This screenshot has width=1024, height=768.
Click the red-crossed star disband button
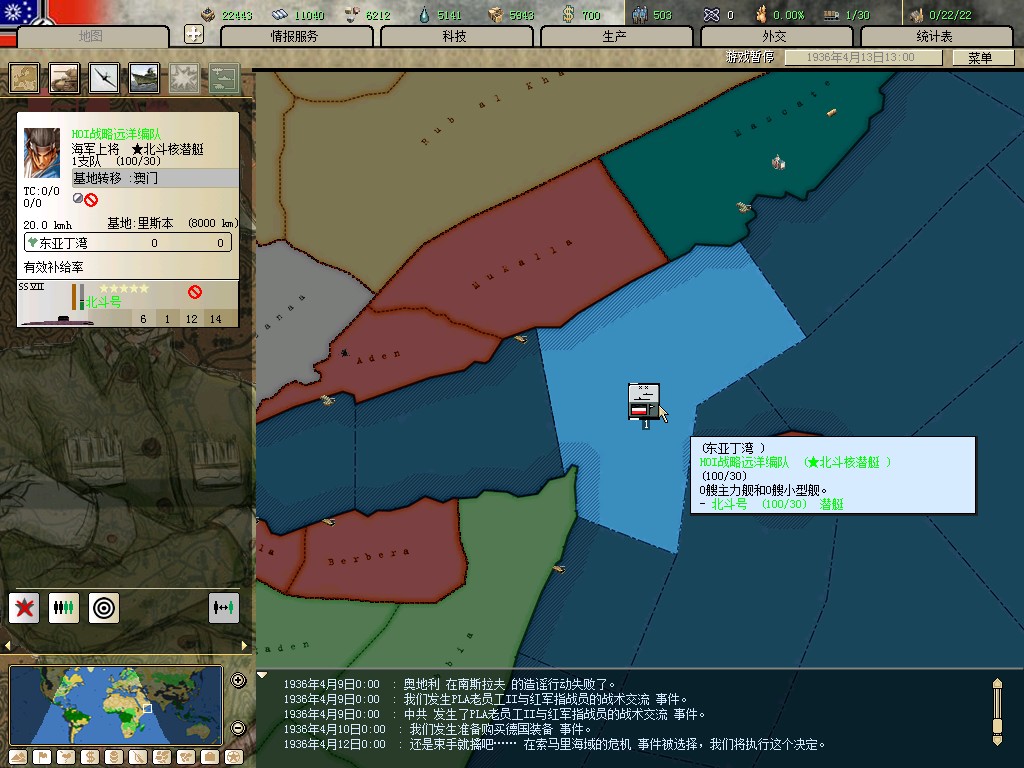[24, 607]
